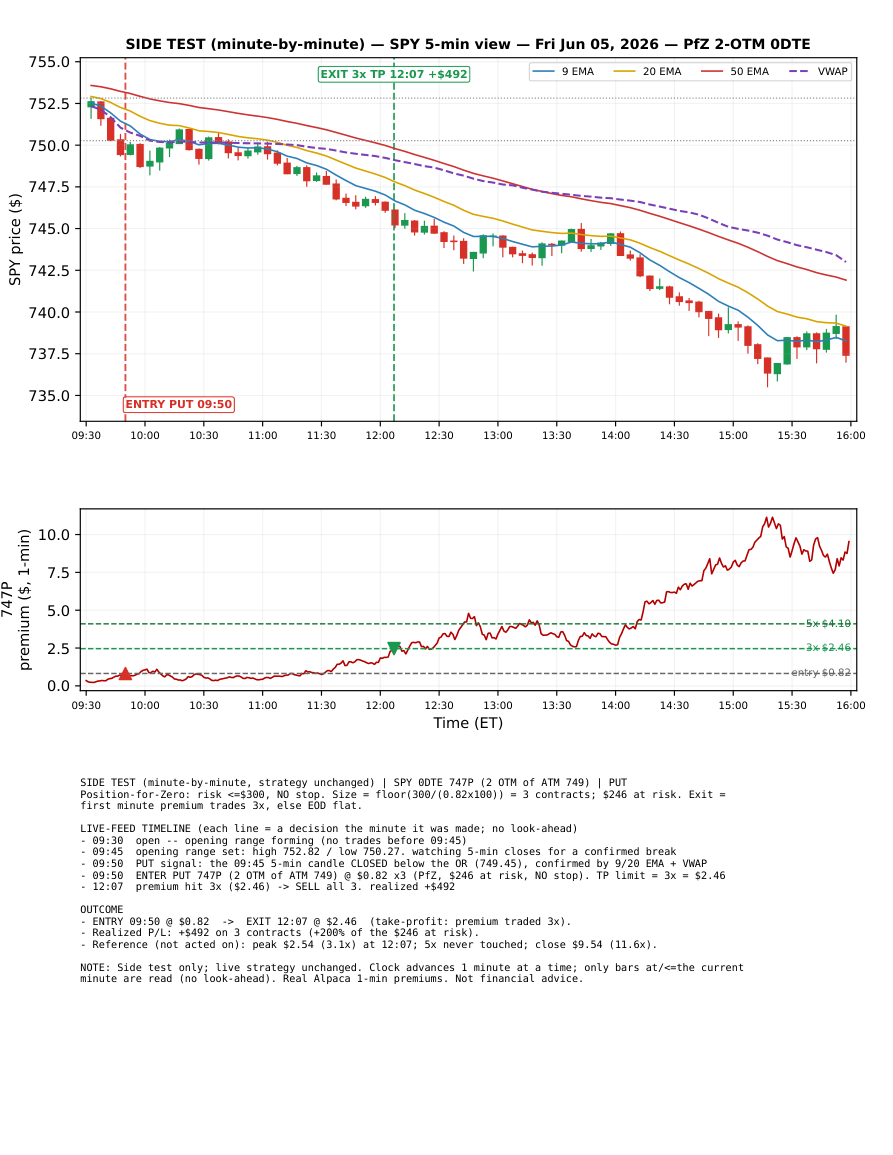
Task: Click the '12:07 premium hit 3x' timeline line
Action: pos(267,887)
